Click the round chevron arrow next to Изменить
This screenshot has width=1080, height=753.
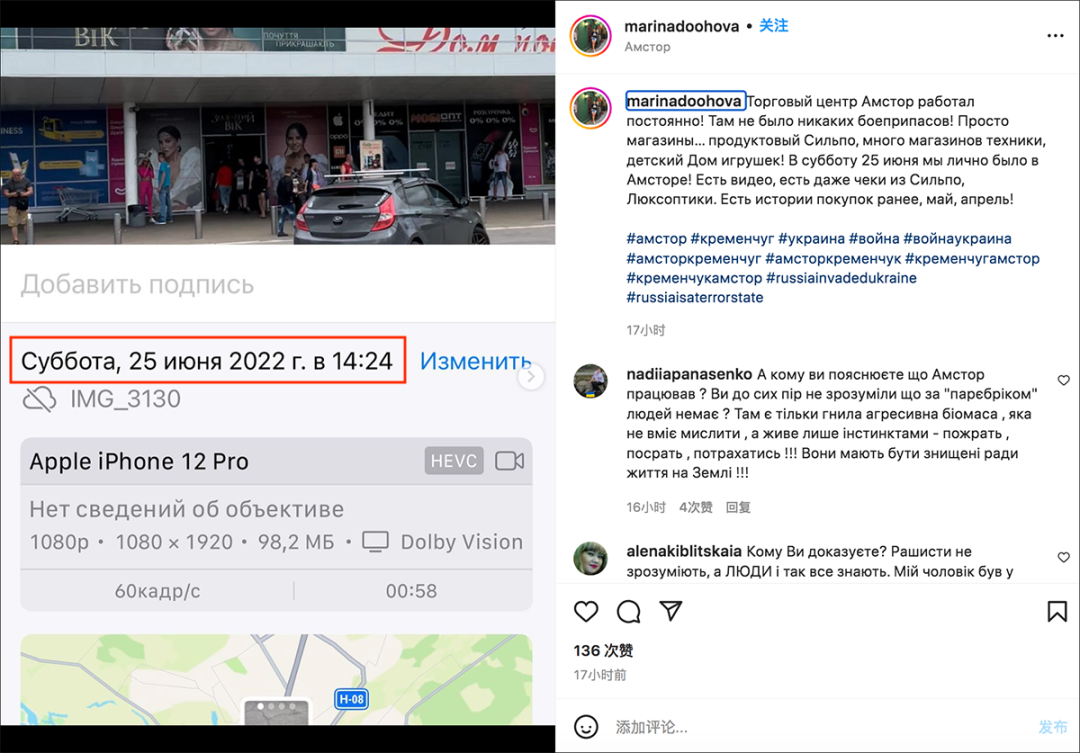click(530, 377)
